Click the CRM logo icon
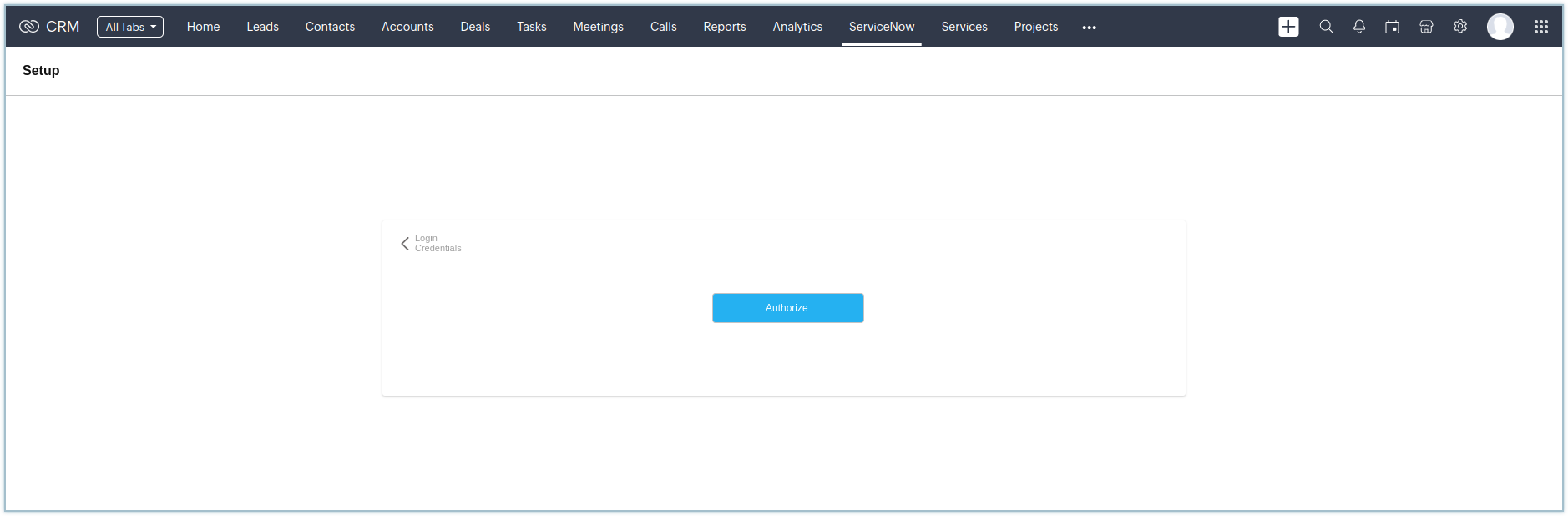The height and width of the screenshot is (516, 1568). (x=29, y=27)
